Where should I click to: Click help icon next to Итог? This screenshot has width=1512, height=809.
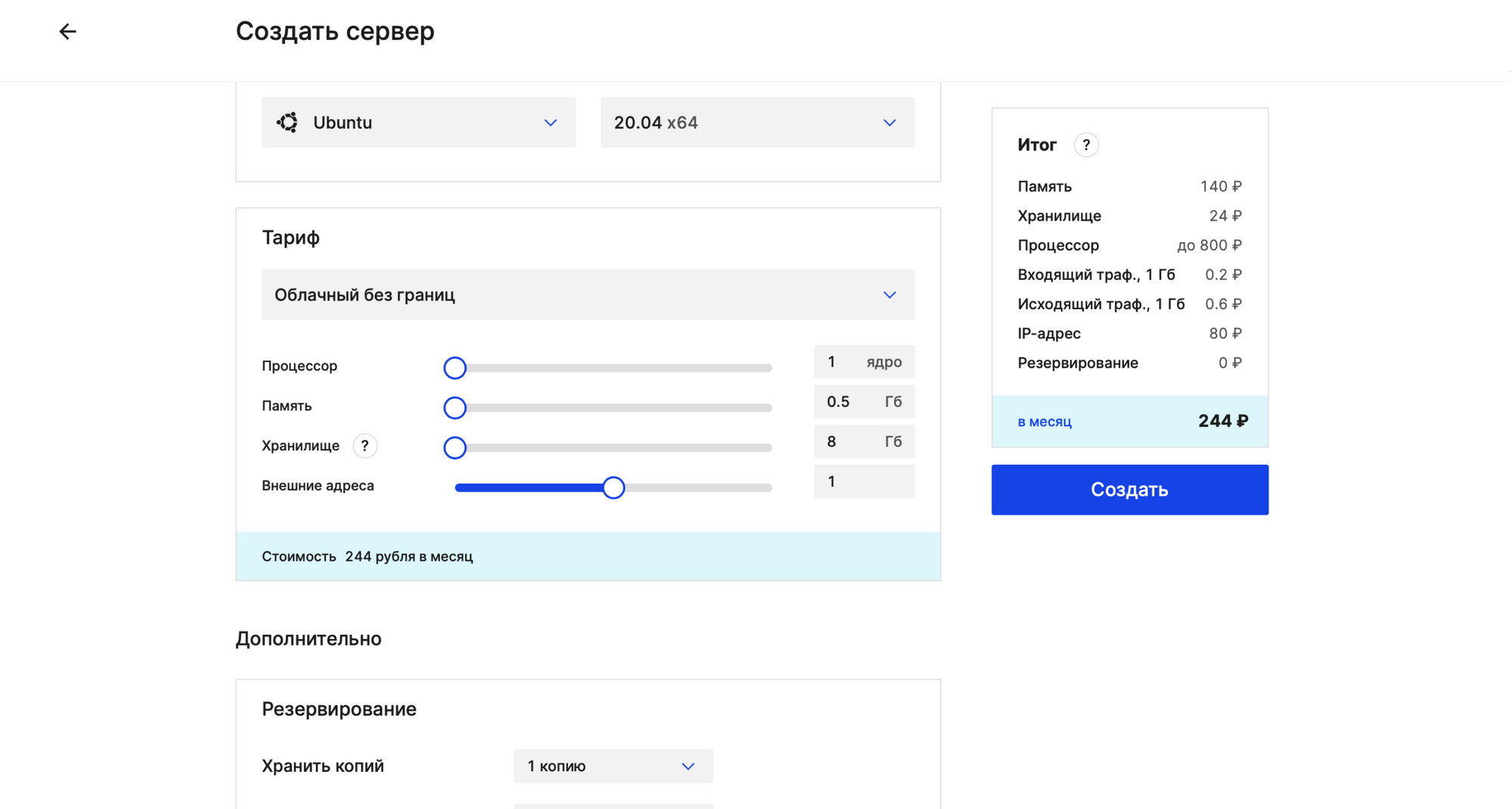click(1086, 144)
